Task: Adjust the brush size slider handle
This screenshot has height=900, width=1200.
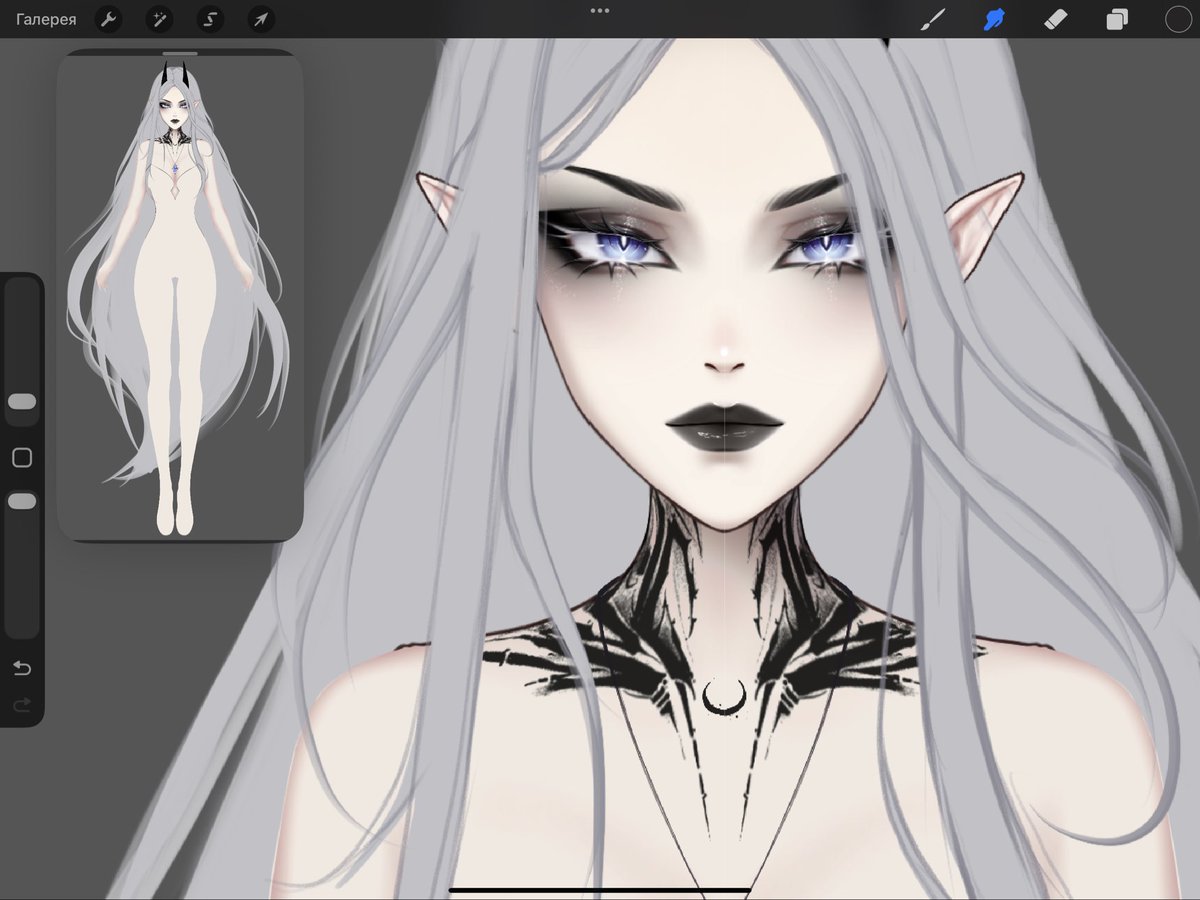Action: tap(22, 401)
